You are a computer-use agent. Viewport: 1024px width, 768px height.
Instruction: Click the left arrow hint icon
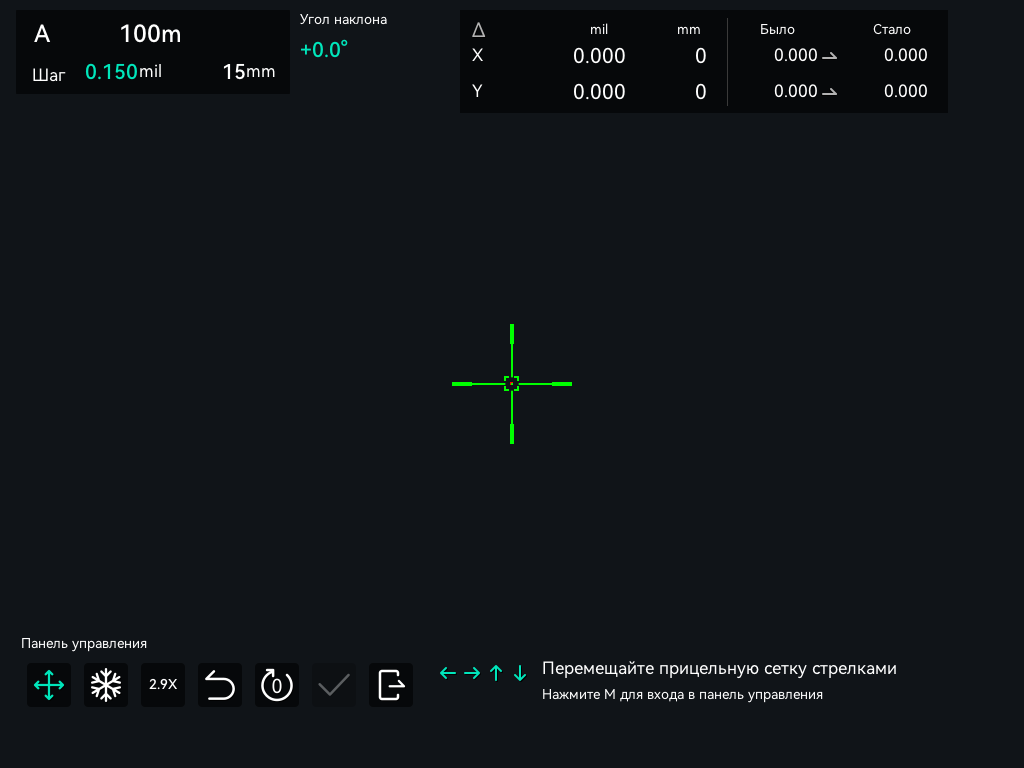coord(448,673)
